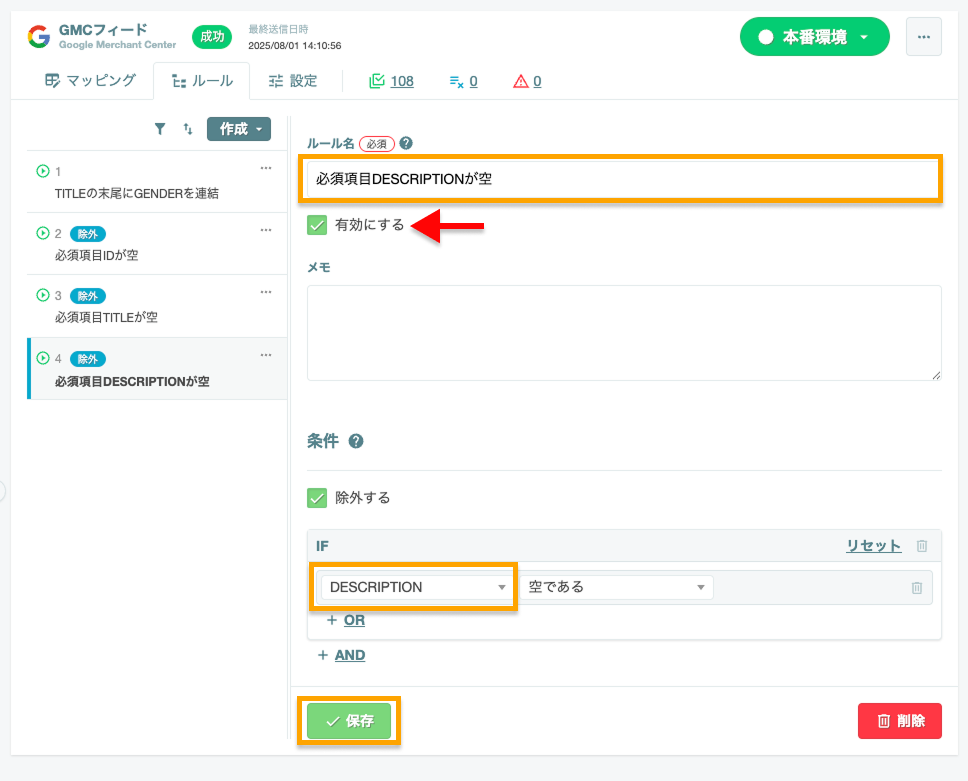Click the play status icon of rule 4
The width and height of the screenshot is (968, 781).
(43, 358)
